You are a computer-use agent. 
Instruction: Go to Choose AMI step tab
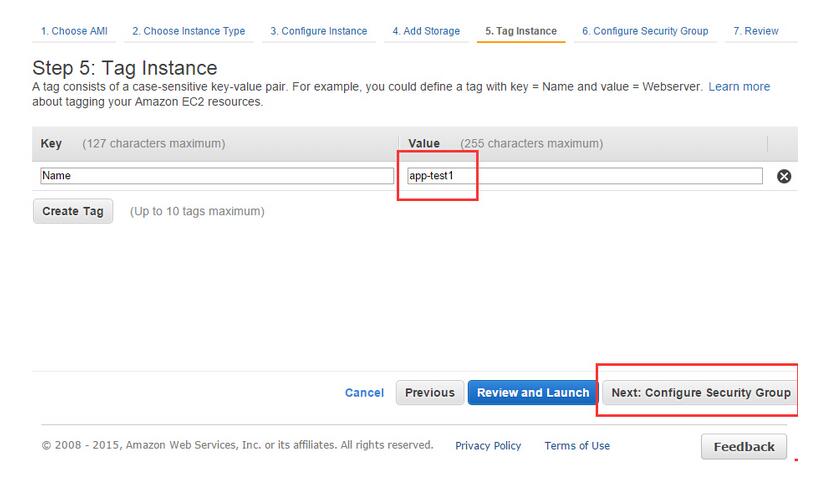pos(74,31)
